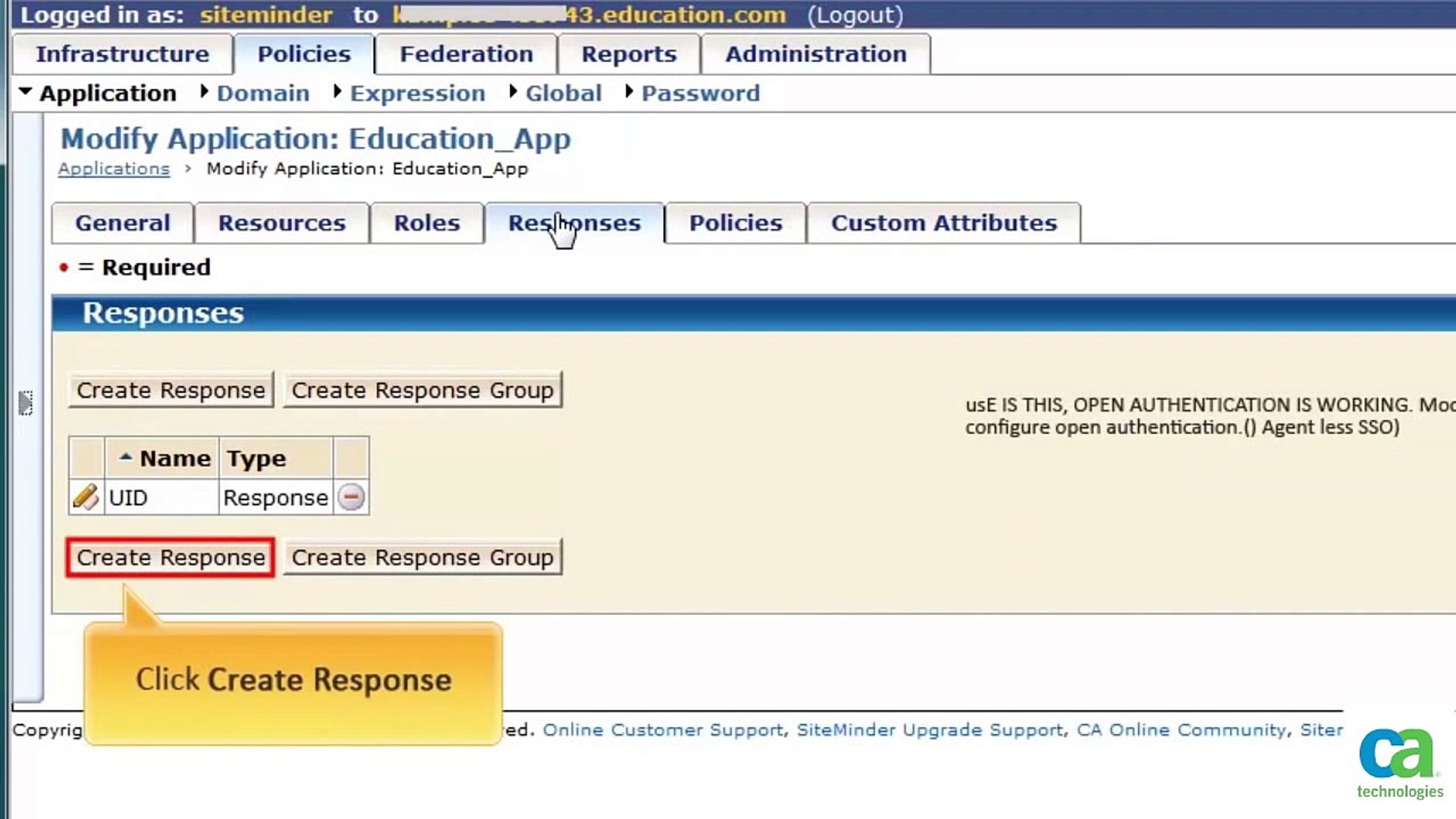Expand the Global submenu

pos(563,93)
